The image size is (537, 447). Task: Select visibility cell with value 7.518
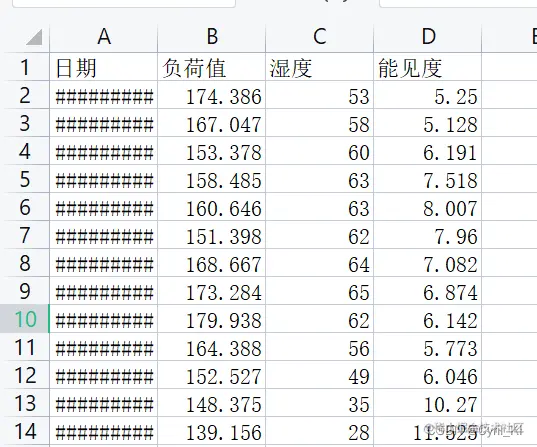click(427, 179)
